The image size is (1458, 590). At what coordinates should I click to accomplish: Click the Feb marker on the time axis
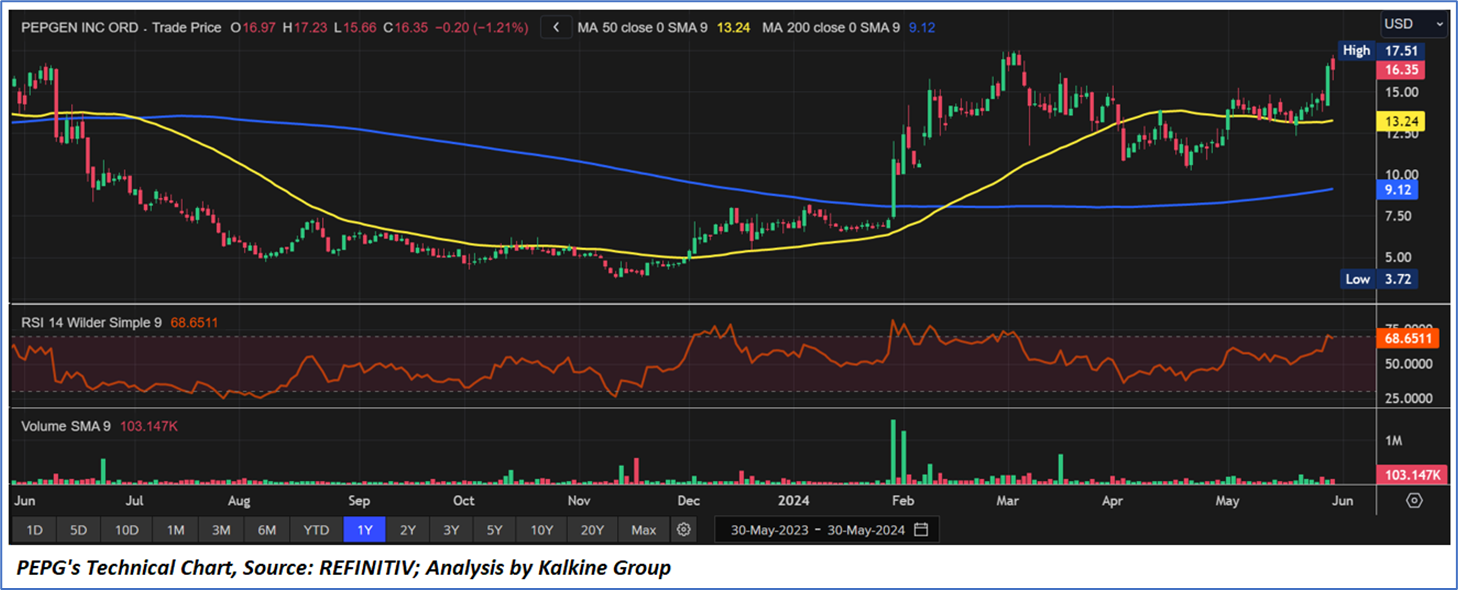click(x=903, y=500)
